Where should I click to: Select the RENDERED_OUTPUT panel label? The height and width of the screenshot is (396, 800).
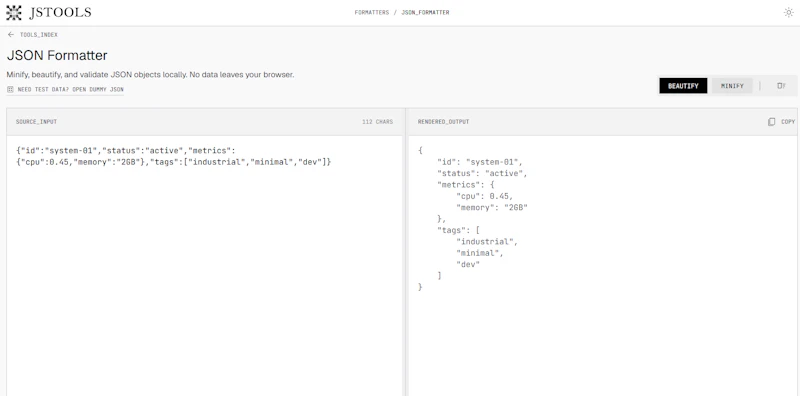point(443,122)
